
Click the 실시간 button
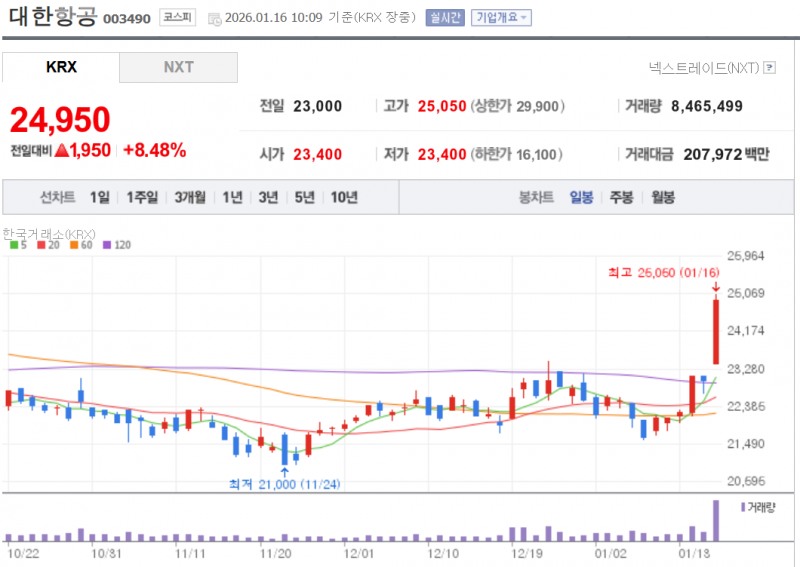[x=445, y=18]
